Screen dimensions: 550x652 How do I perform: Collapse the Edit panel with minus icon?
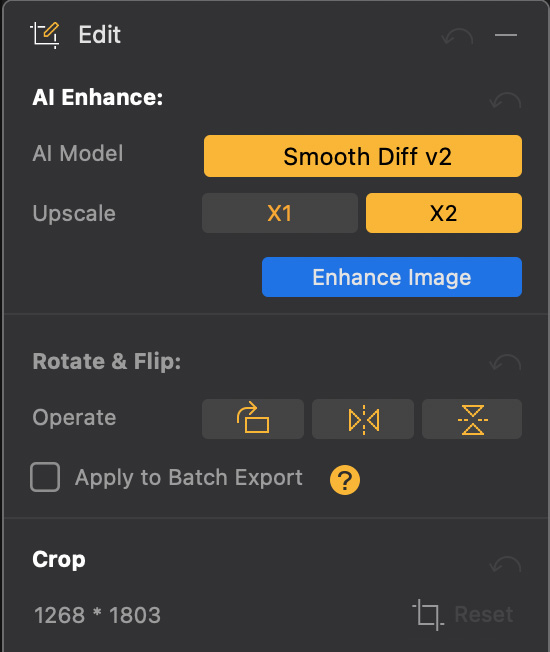point(506,35)
